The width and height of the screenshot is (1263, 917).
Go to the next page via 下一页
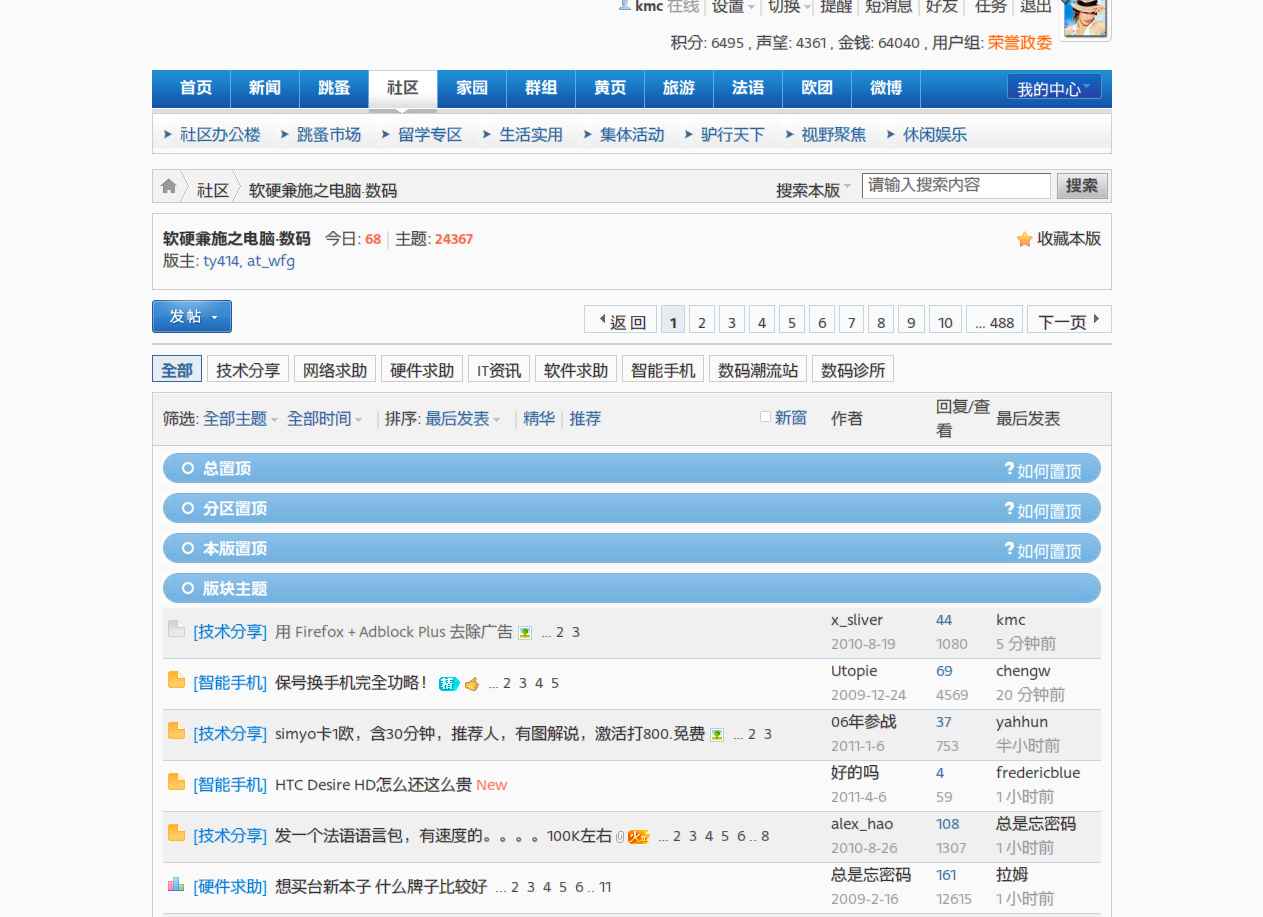[1068, 321]
